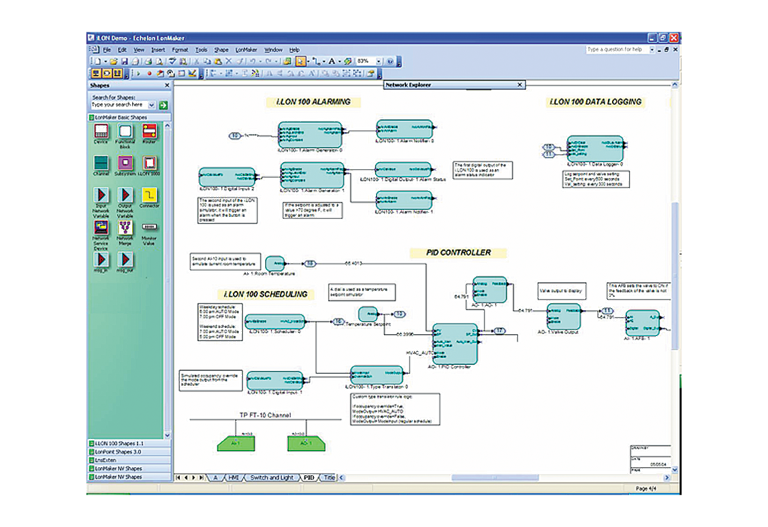Pick the Connector shape icon
The image size is (768, 527).
pyautogui.click(x=149, y=195)
